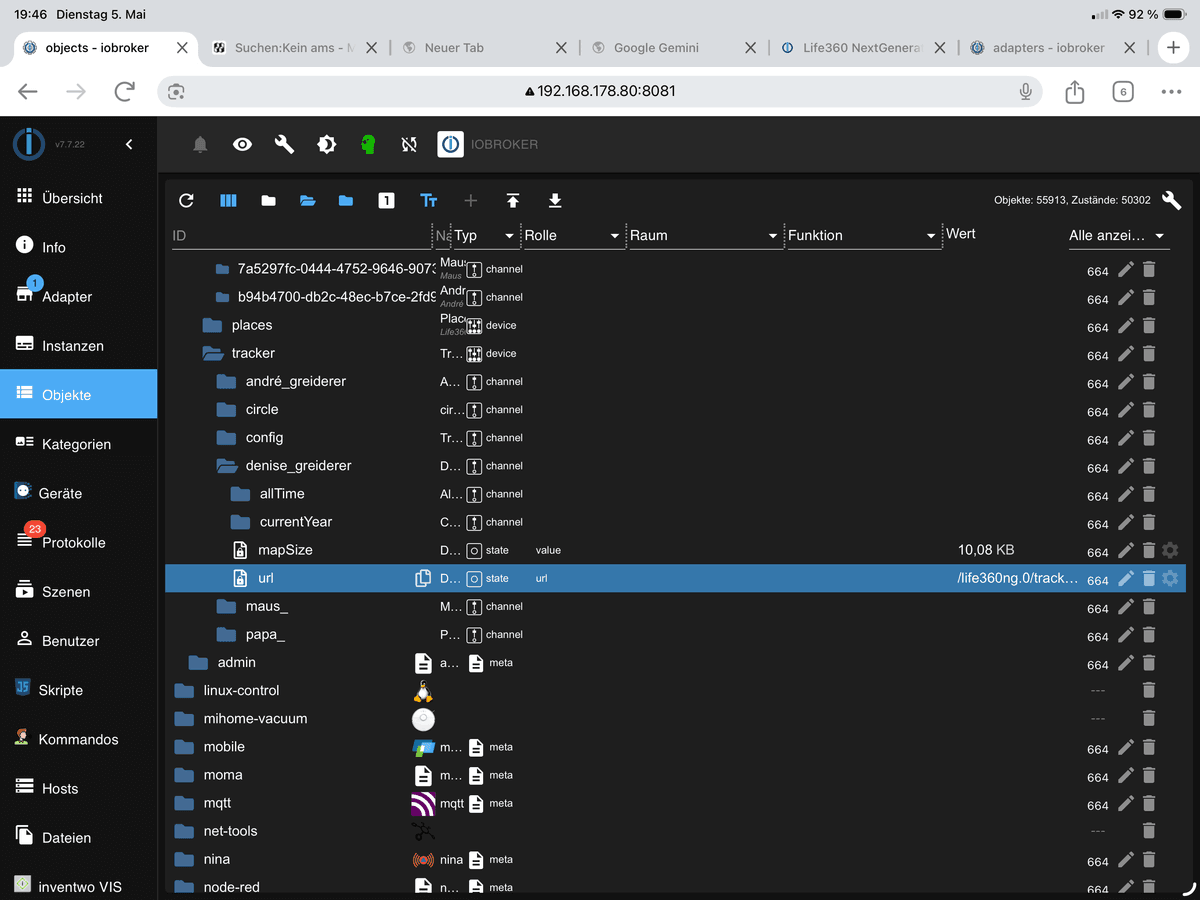Add new object with plus icon
Screen dimensions: 1200x900
[x=470, y=201]
